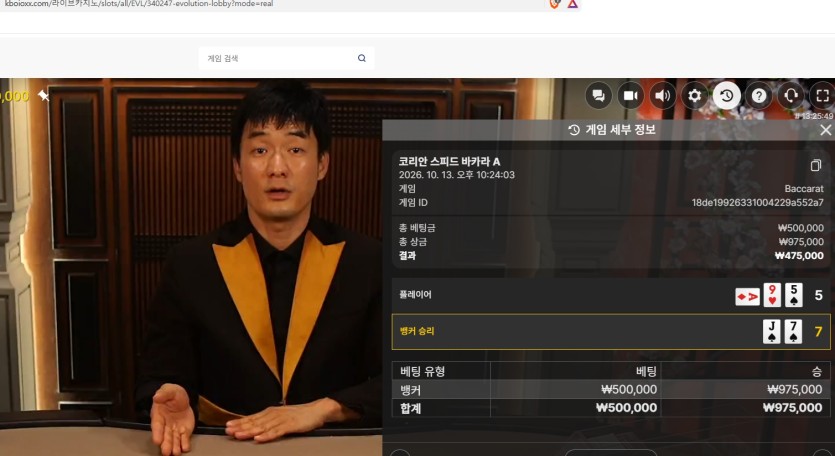
Task: Toggle the video camera settings icon
Action: (631, 96)
